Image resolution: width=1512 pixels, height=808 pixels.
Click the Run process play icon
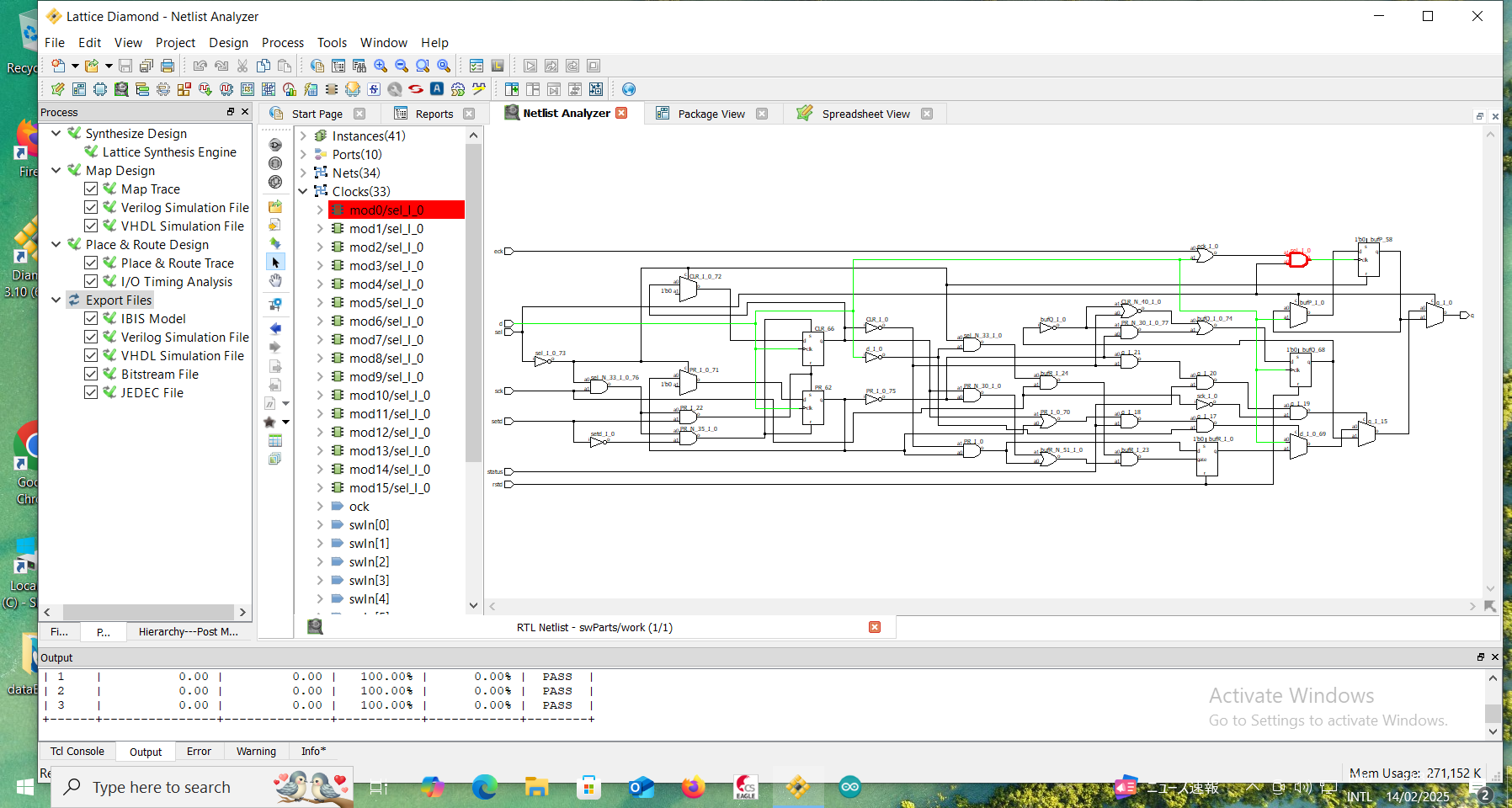click(530, 66)
